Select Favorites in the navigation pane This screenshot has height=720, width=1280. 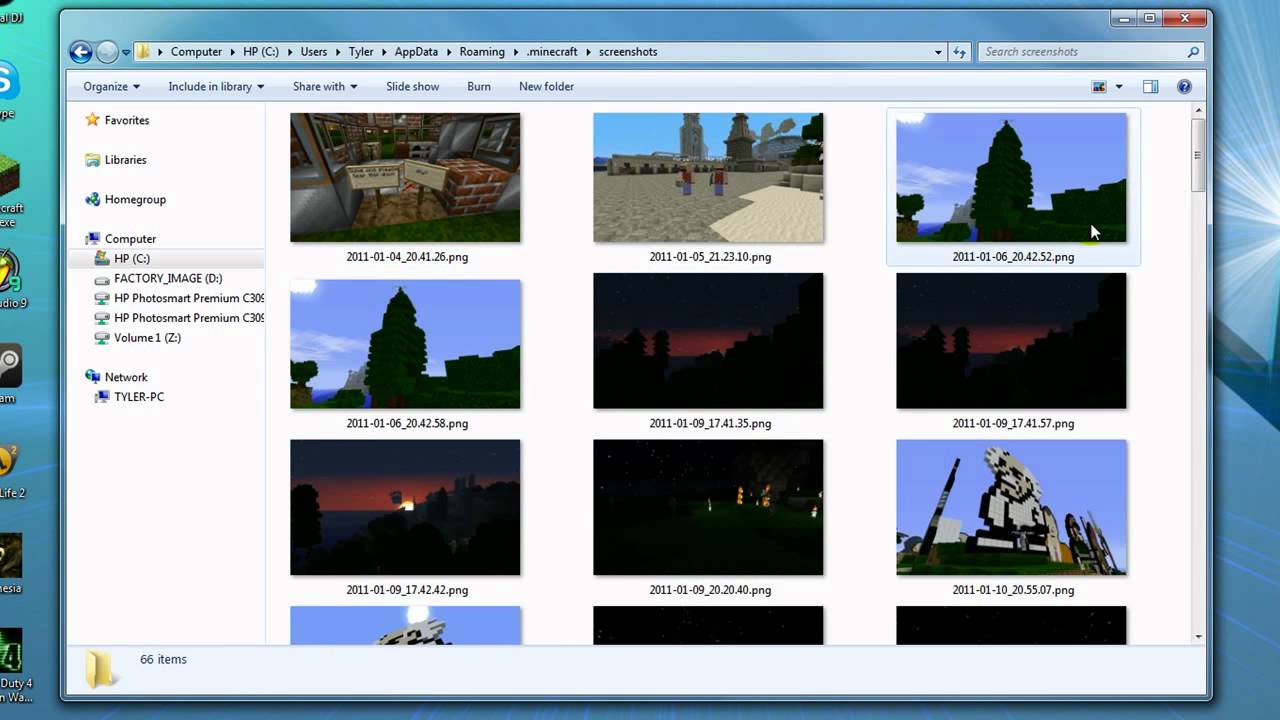tap(126, 120)
